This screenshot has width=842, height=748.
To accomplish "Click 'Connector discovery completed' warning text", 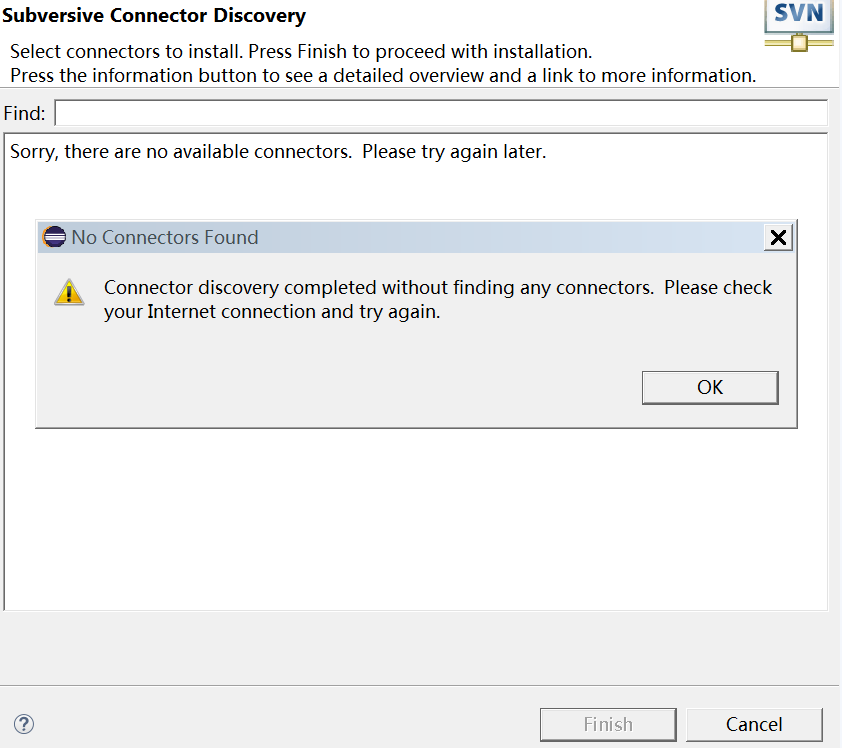I will [438, 300].
